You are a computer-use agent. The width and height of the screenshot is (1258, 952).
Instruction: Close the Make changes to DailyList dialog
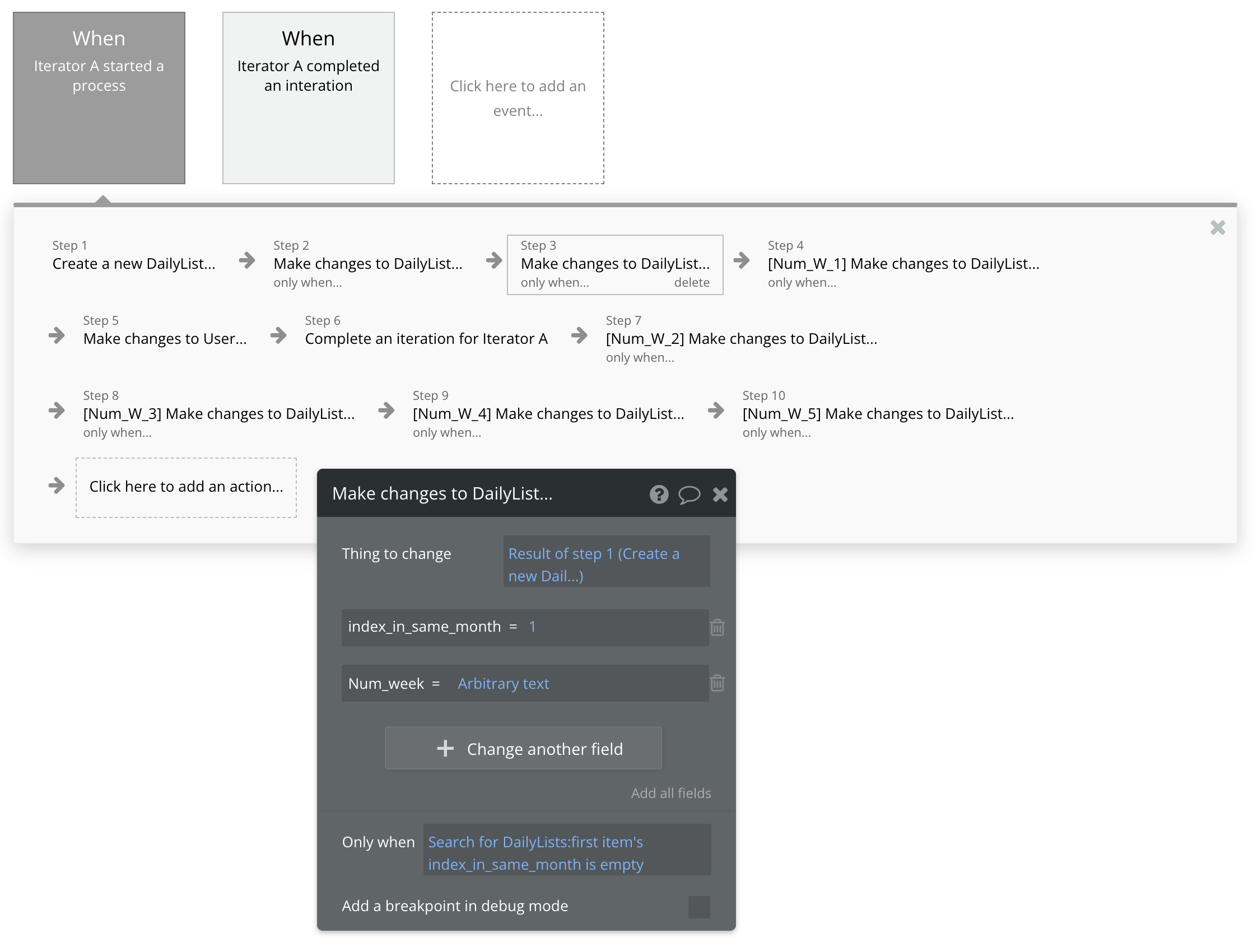click(720, 494)
